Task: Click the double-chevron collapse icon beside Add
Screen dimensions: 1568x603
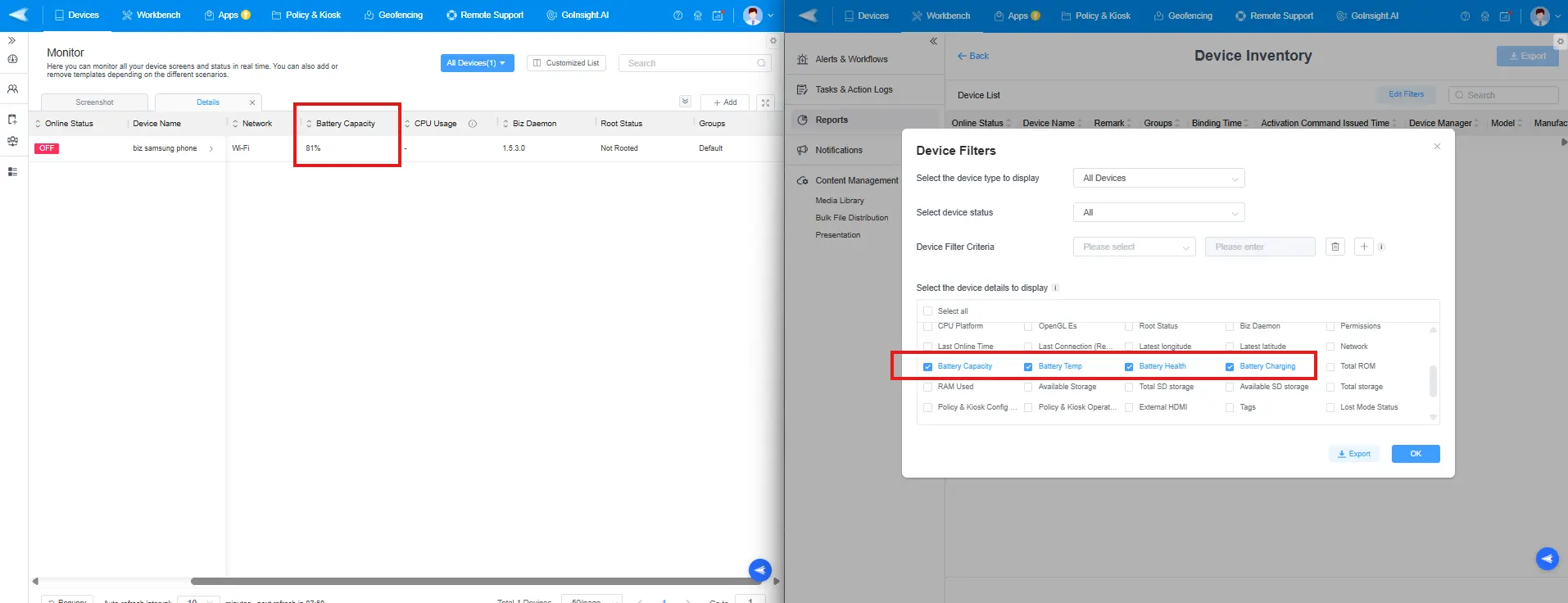Action: [x=685, y=102]
